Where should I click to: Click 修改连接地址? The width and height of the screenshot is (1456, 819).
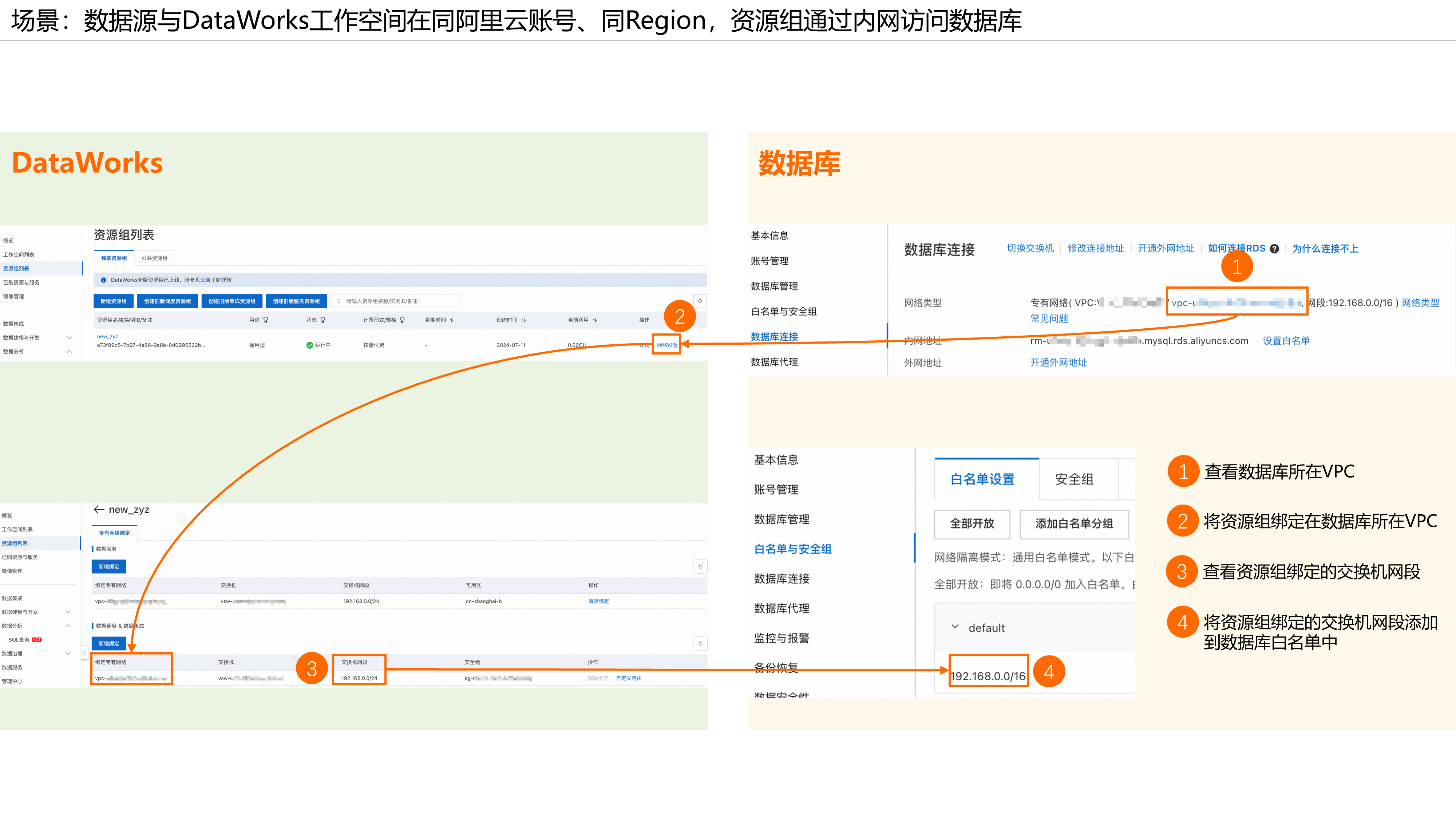pyautogui.click(x=1095, y=248)
